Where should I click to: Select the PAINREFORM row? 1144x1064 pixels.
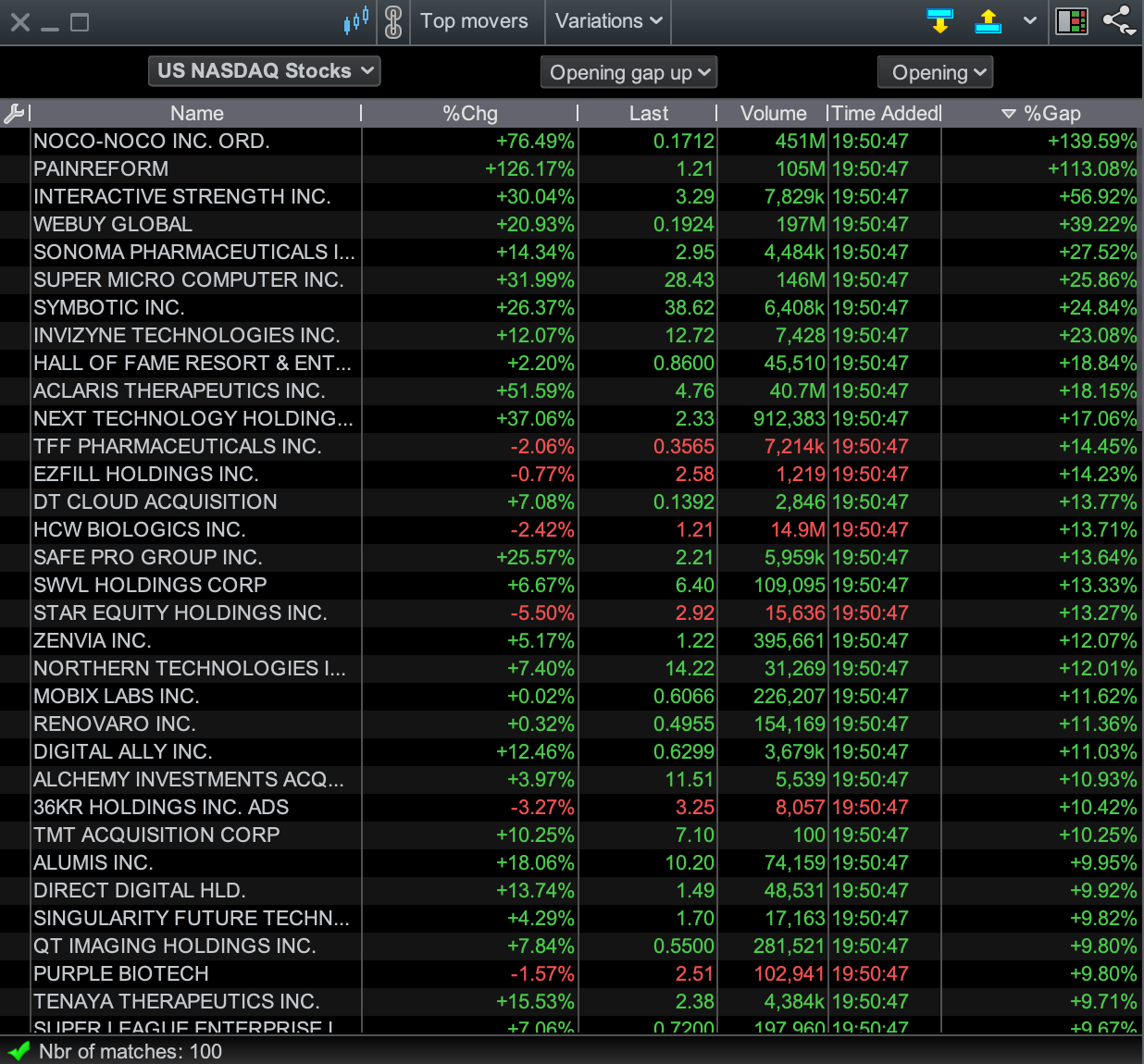point(569,169)
